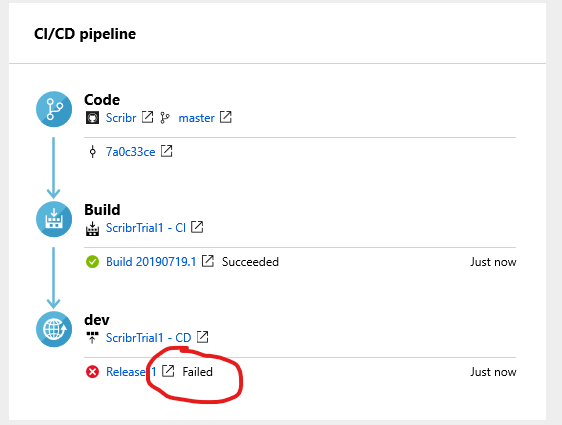Click external-link icon next to Build 20190719.1
The width and height of the screenshot is (562, 425).
tap(208, 261)
